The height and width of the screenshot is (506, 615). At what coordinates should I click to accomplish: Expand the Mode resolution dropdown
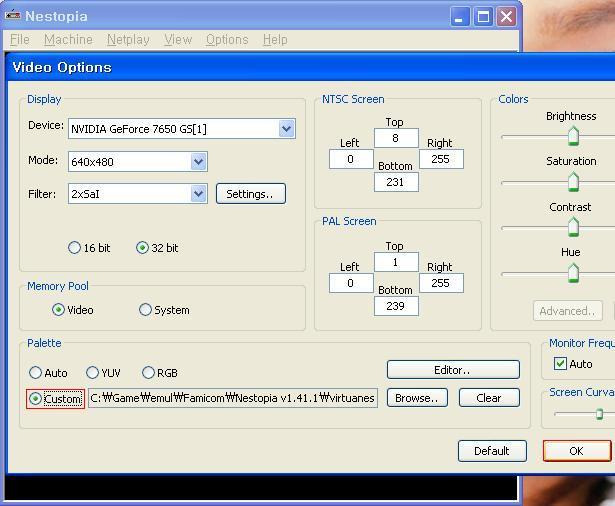pos(198,162)
